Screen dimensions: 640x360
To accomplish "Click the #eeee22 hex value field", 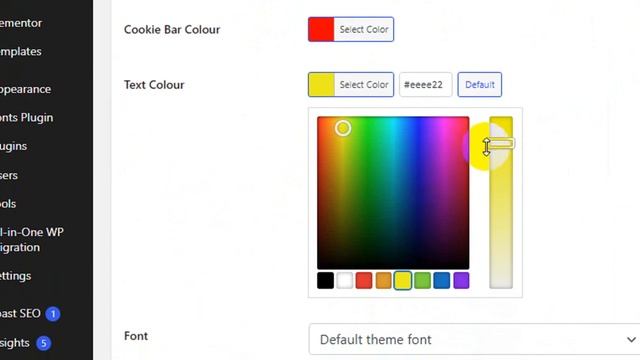I will click(425, 84).
